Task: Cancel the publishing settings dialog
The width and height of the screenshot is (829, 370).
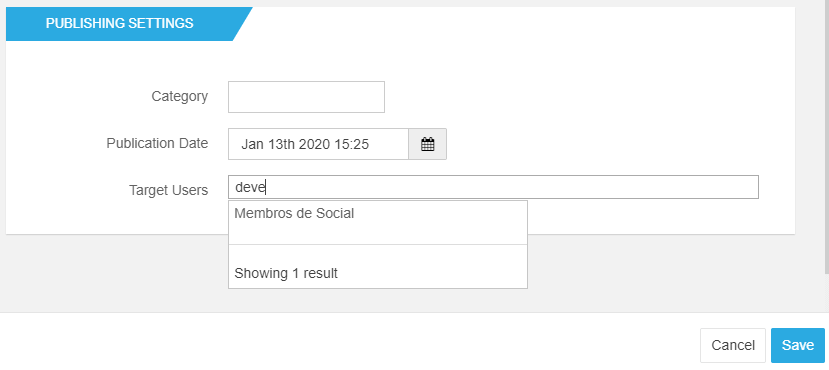Action: (x=733, y=345)
